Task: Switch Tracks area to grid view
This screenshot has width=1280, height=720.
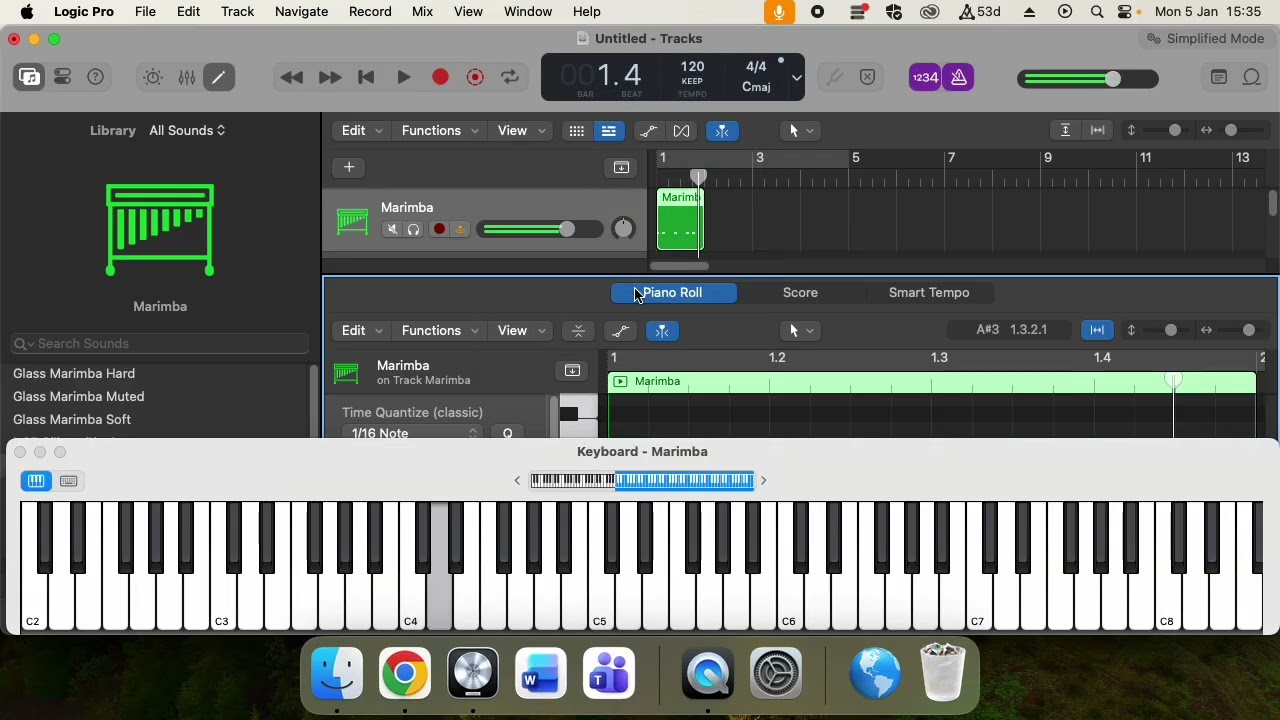Action: (576, 131)
